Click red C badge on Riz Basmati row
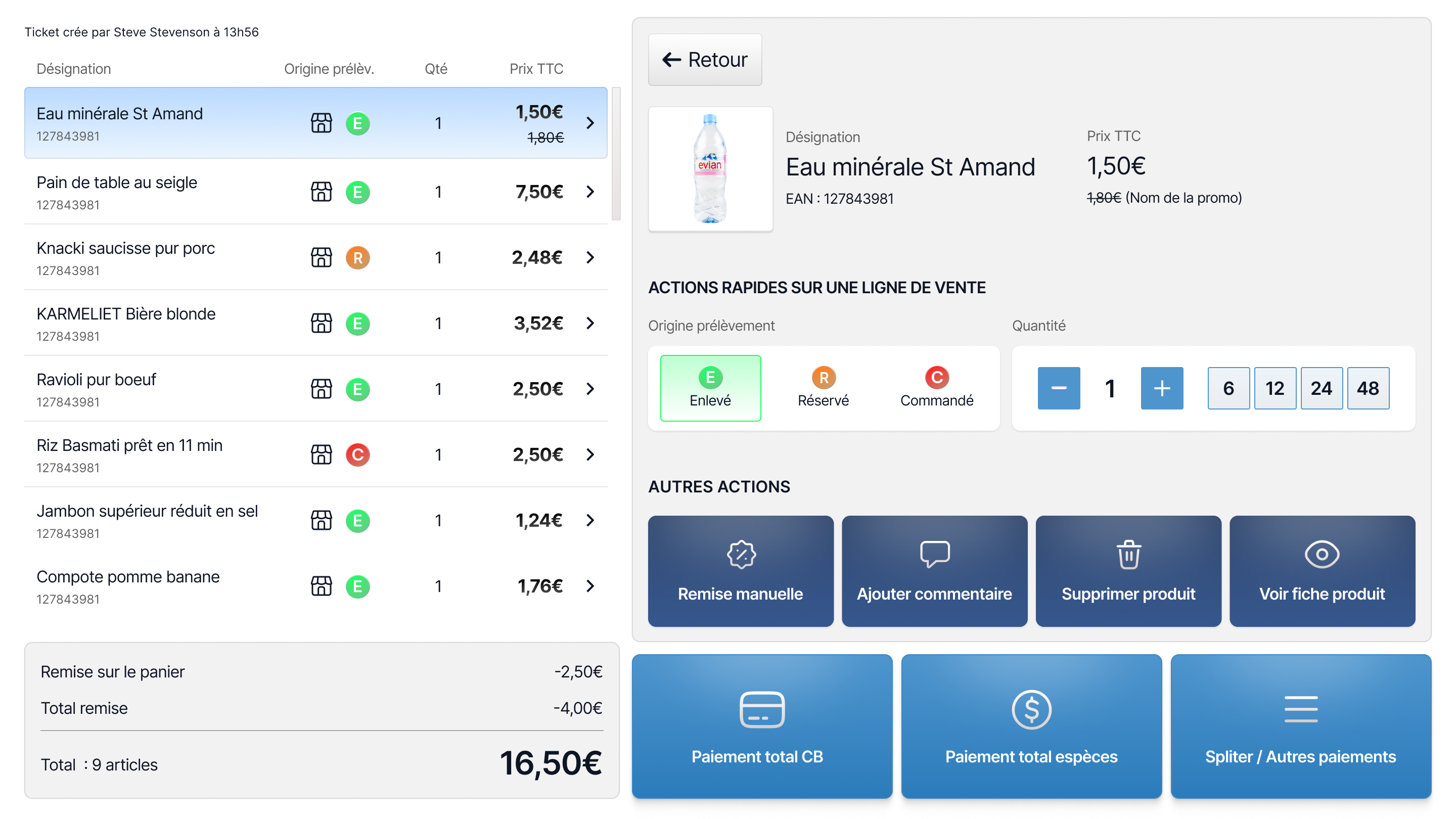Screen dimensions: 1456x819 [357, 454]
